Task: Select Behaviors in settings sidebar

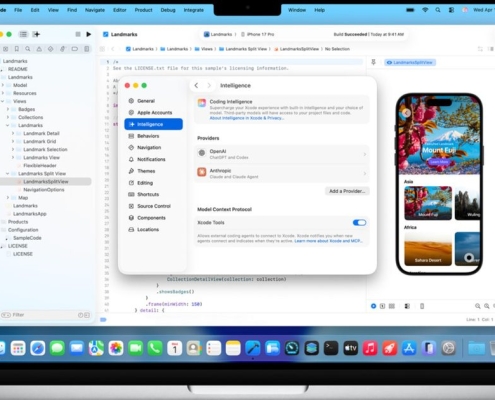Action: (x=153, y=136)
